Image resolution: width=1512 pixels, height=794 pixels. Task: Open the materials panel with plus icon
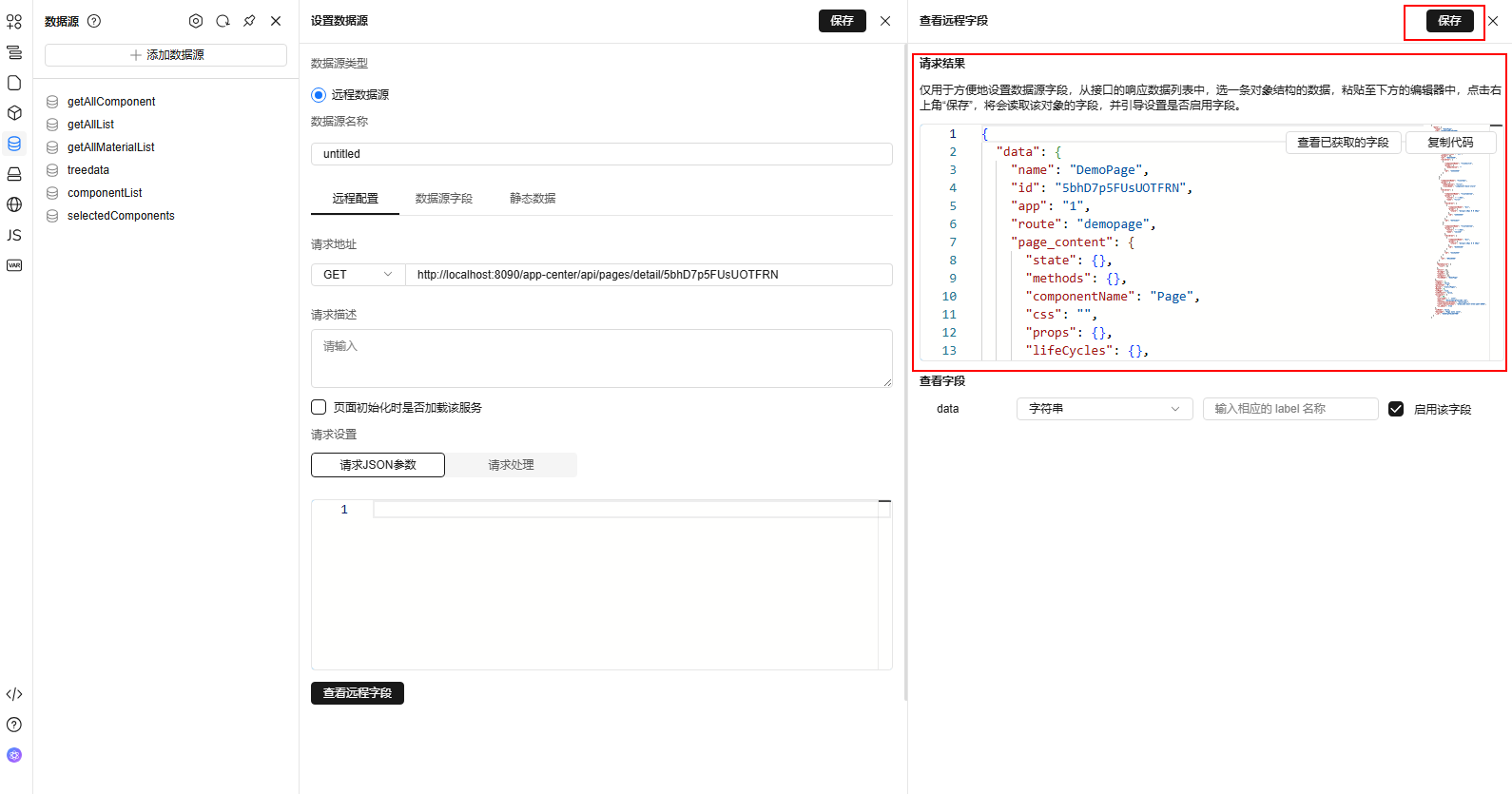tap(14, 21)
